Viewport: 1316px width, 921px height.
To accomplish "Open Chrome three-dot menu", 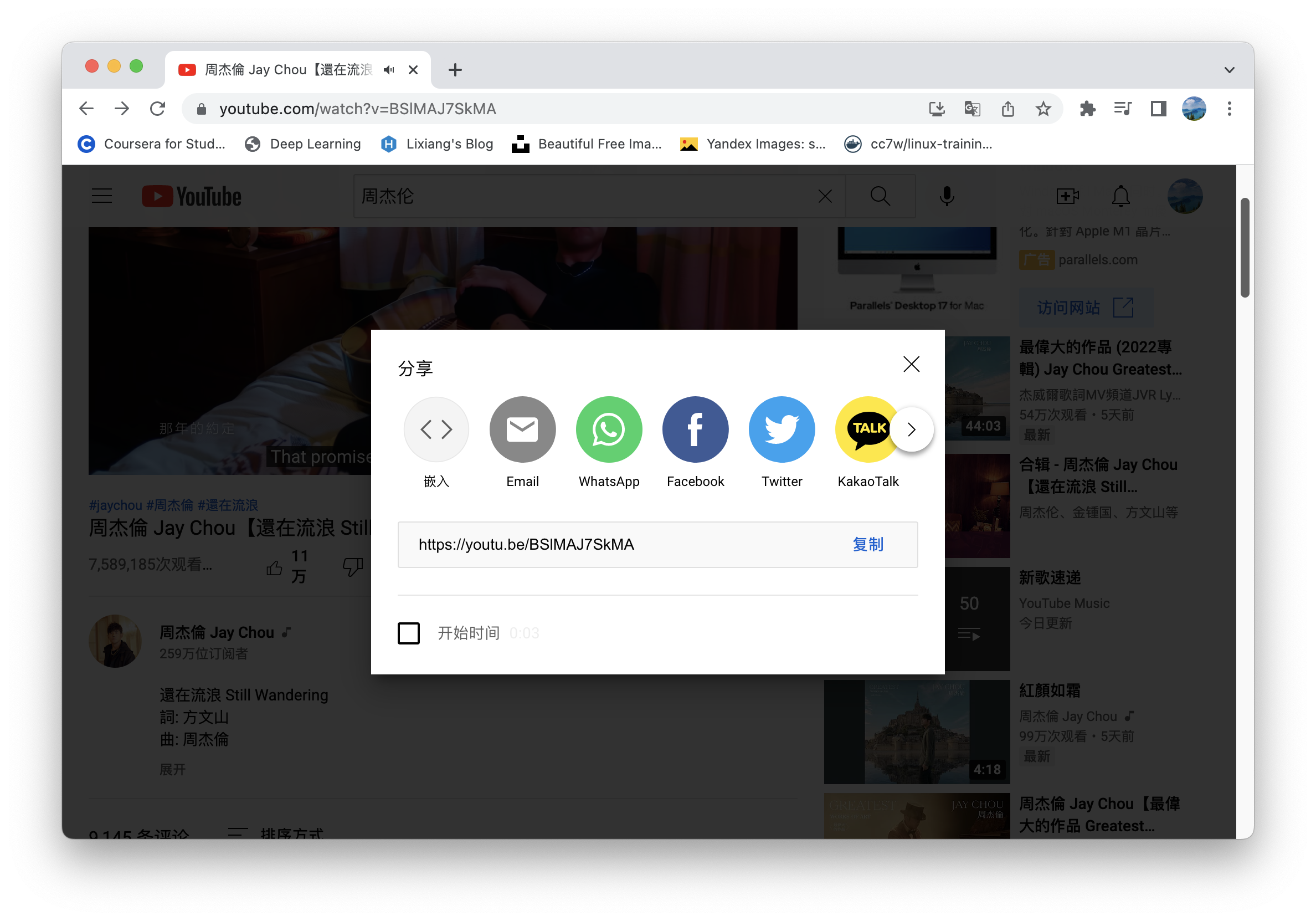I will point(1229,109).
